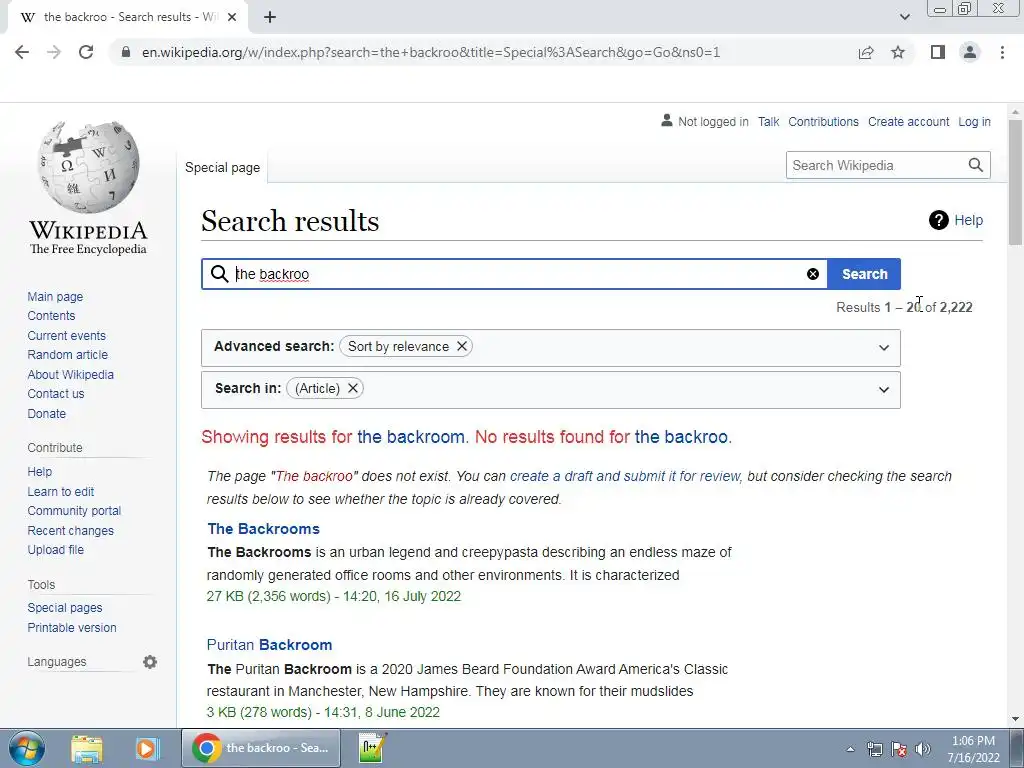Click the blue Search button
The image size is (1024, 768).
pyautogui.click(x=864, y=274)
